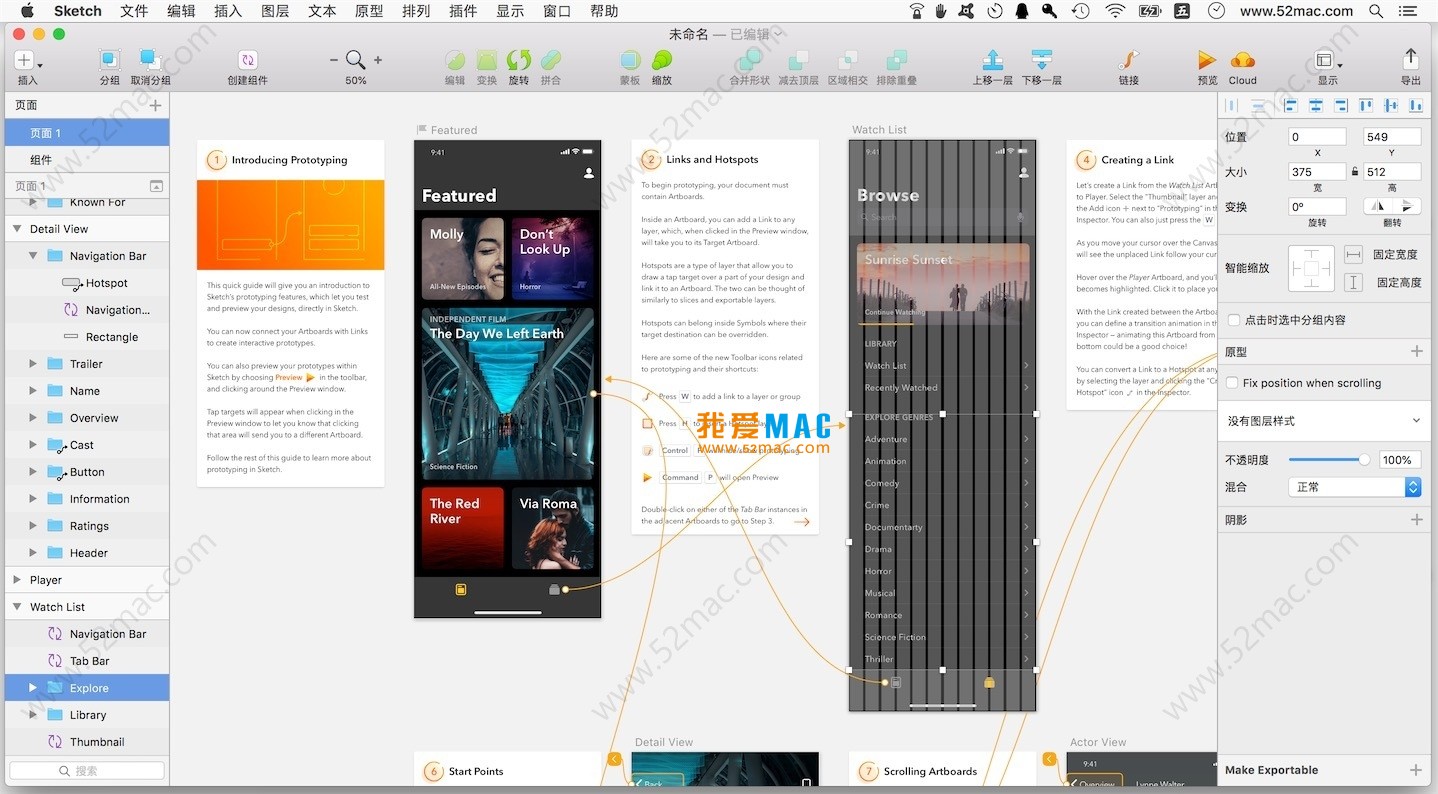Select 组件 symbols page

(x=87, y=160)
